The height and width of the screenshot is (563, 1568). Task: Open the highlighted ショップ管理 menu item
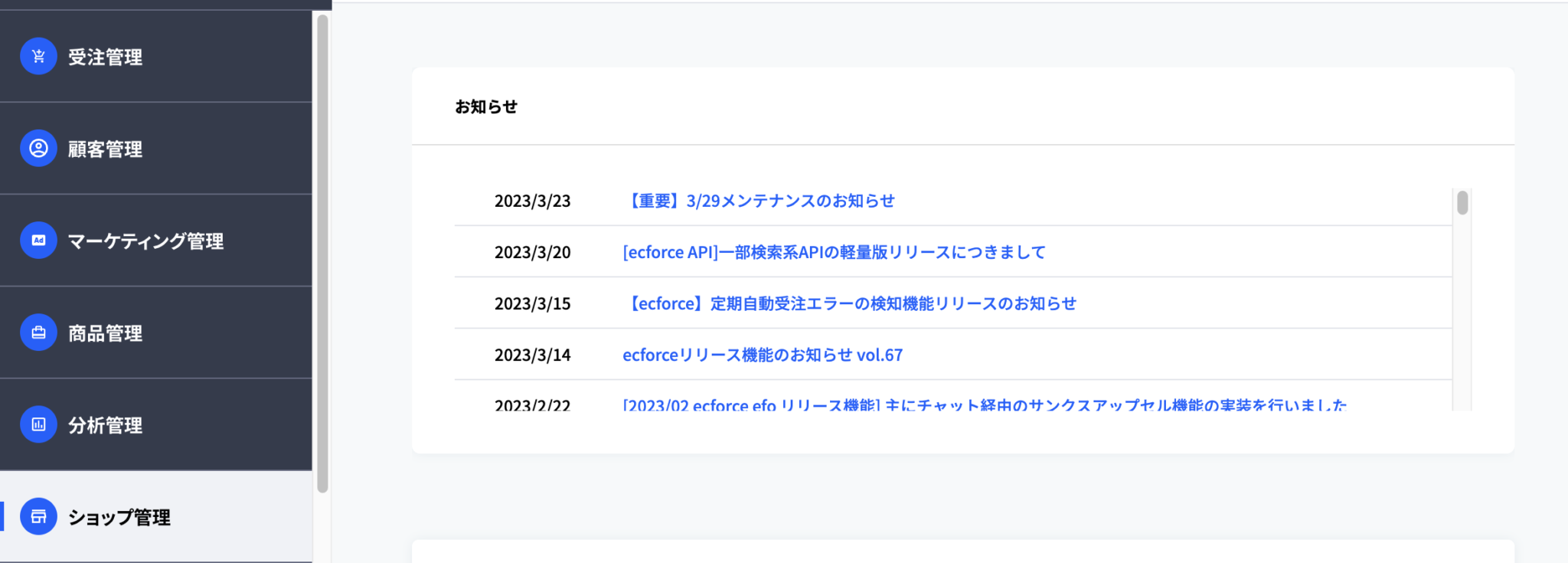tap(120, 516)
